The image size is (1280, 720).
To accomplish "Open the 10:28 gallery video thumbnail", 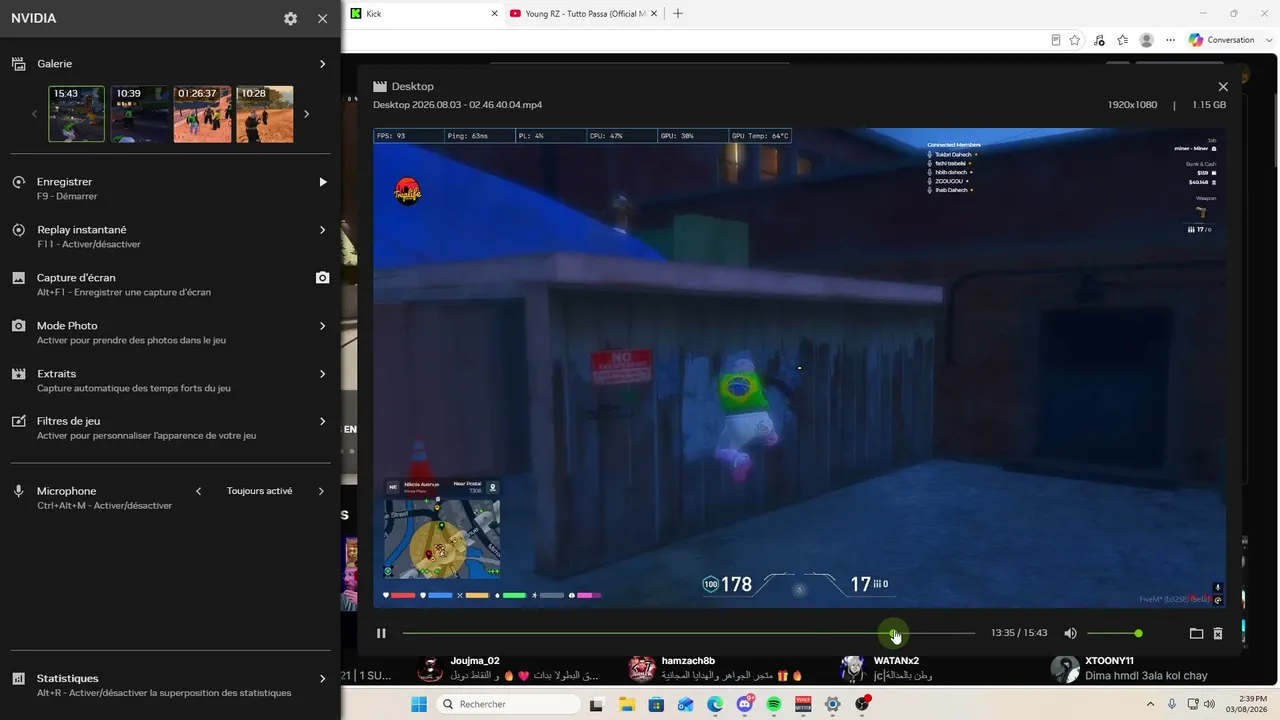I will (x=265, y=114).
